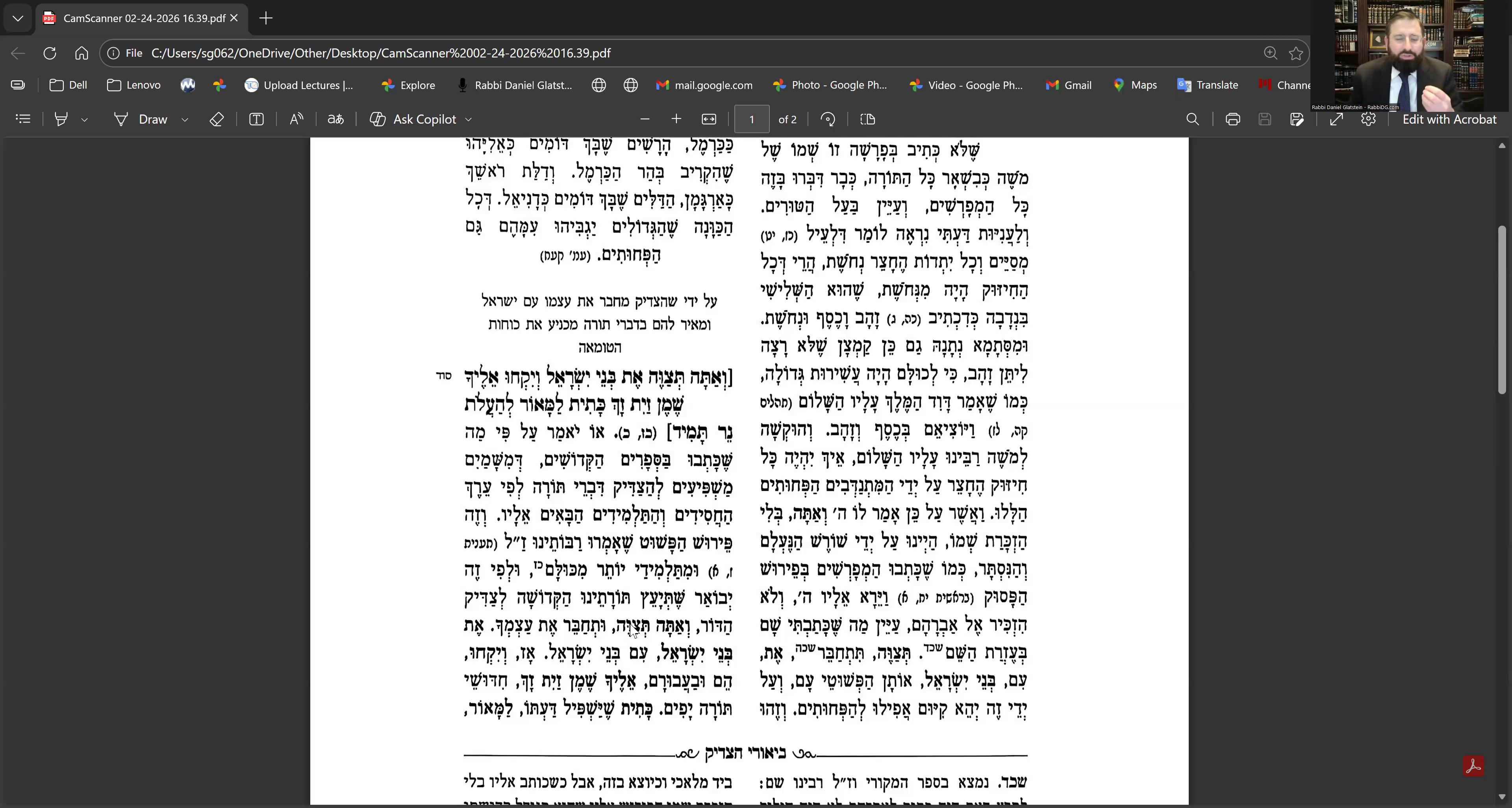Screen dimensions: 1512x808
Task: Go to the Home page
Action: [x=82, y=54]
